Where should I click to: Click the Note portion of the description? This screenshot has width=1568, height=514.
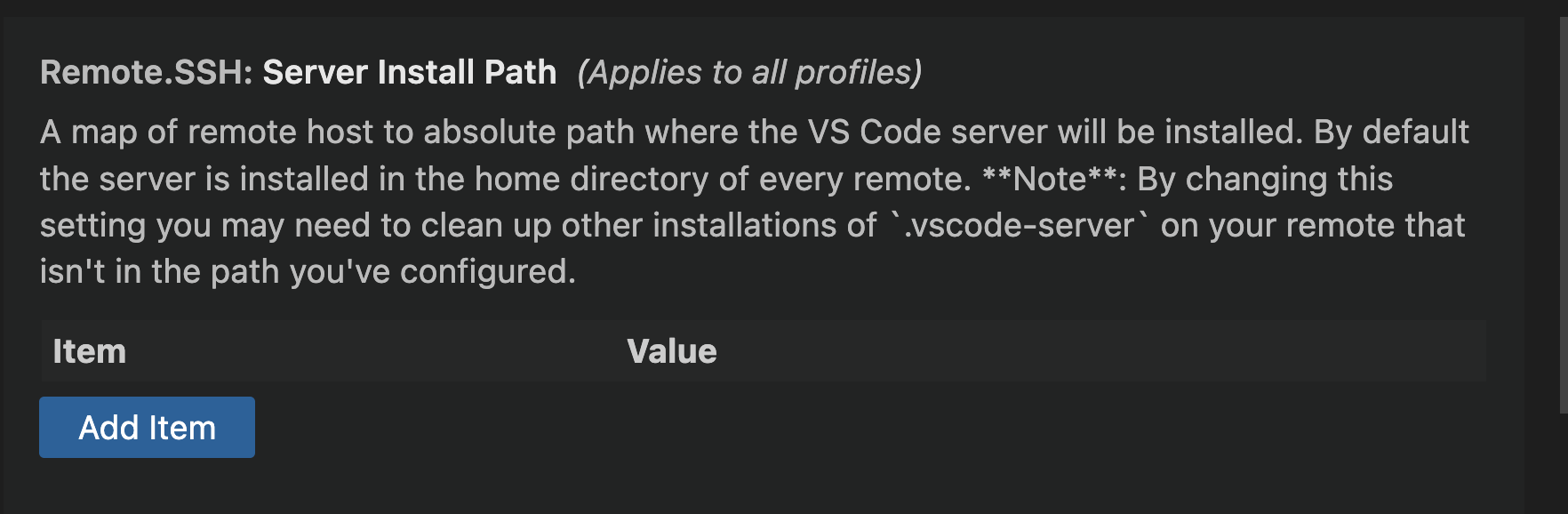[x=1052, y=178]
